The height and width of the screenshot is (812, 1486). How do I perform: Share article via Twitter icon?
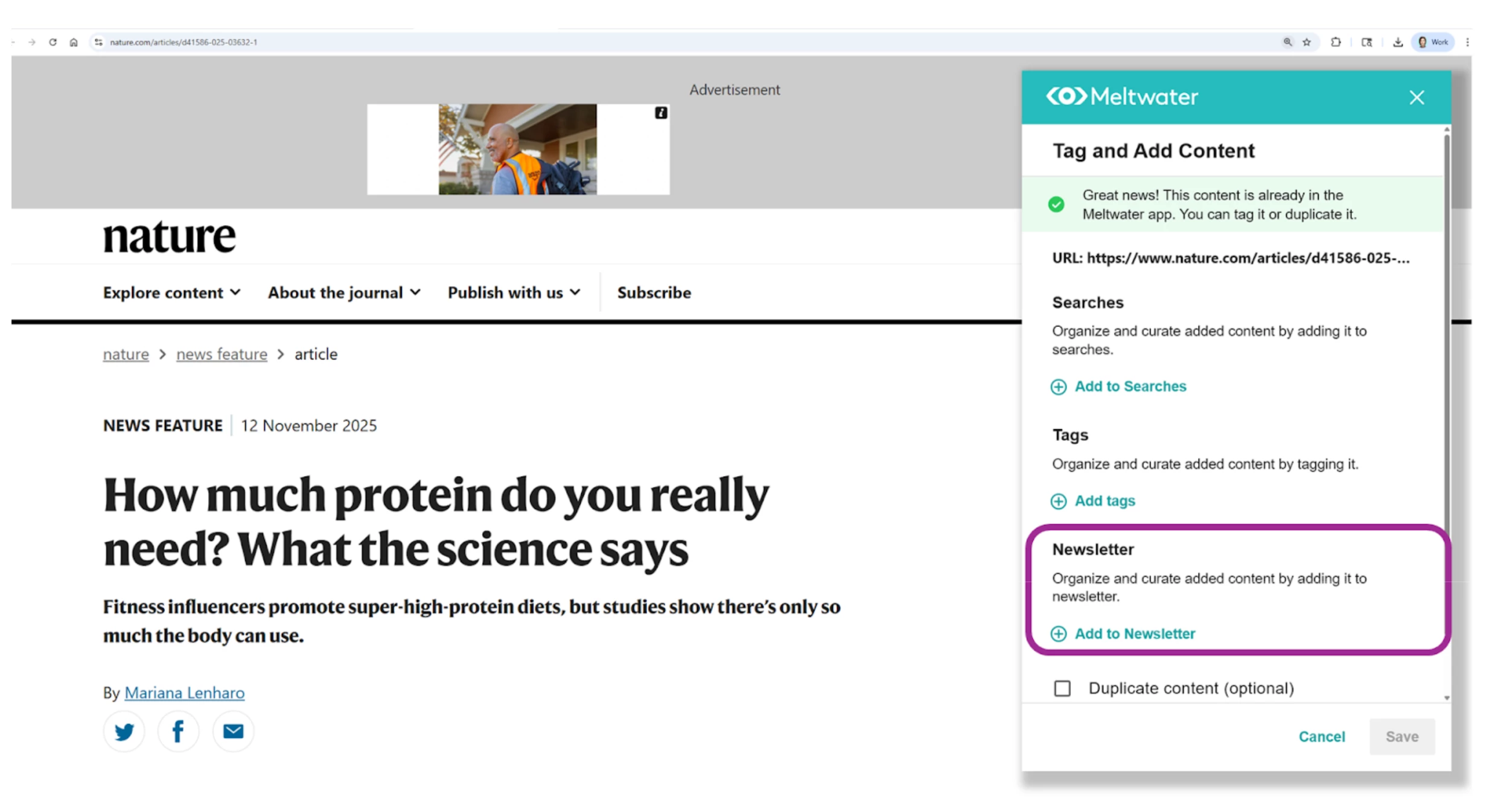point(124,732)
